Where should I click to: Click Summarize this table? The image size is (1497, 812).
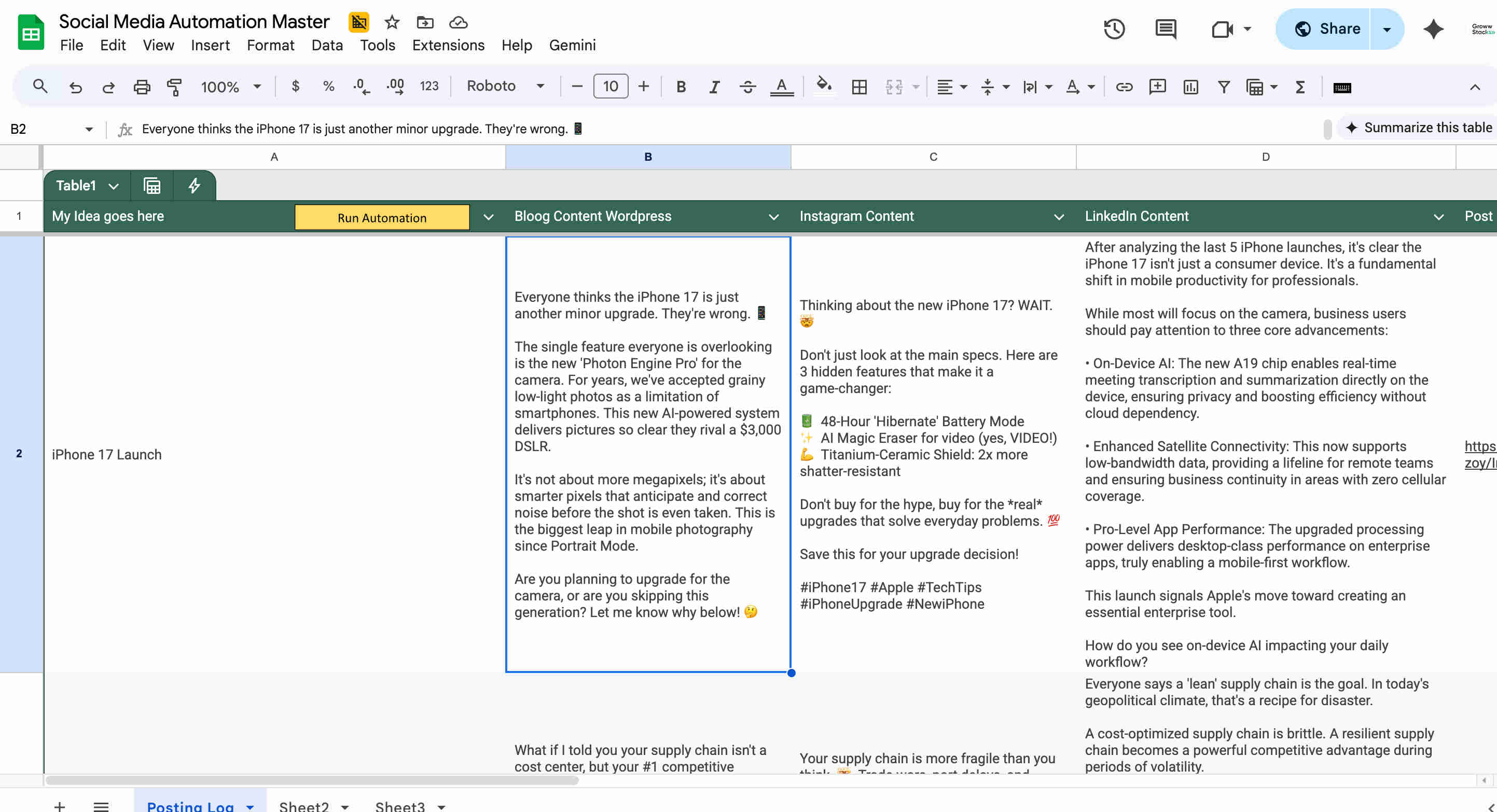point(1418,128)
